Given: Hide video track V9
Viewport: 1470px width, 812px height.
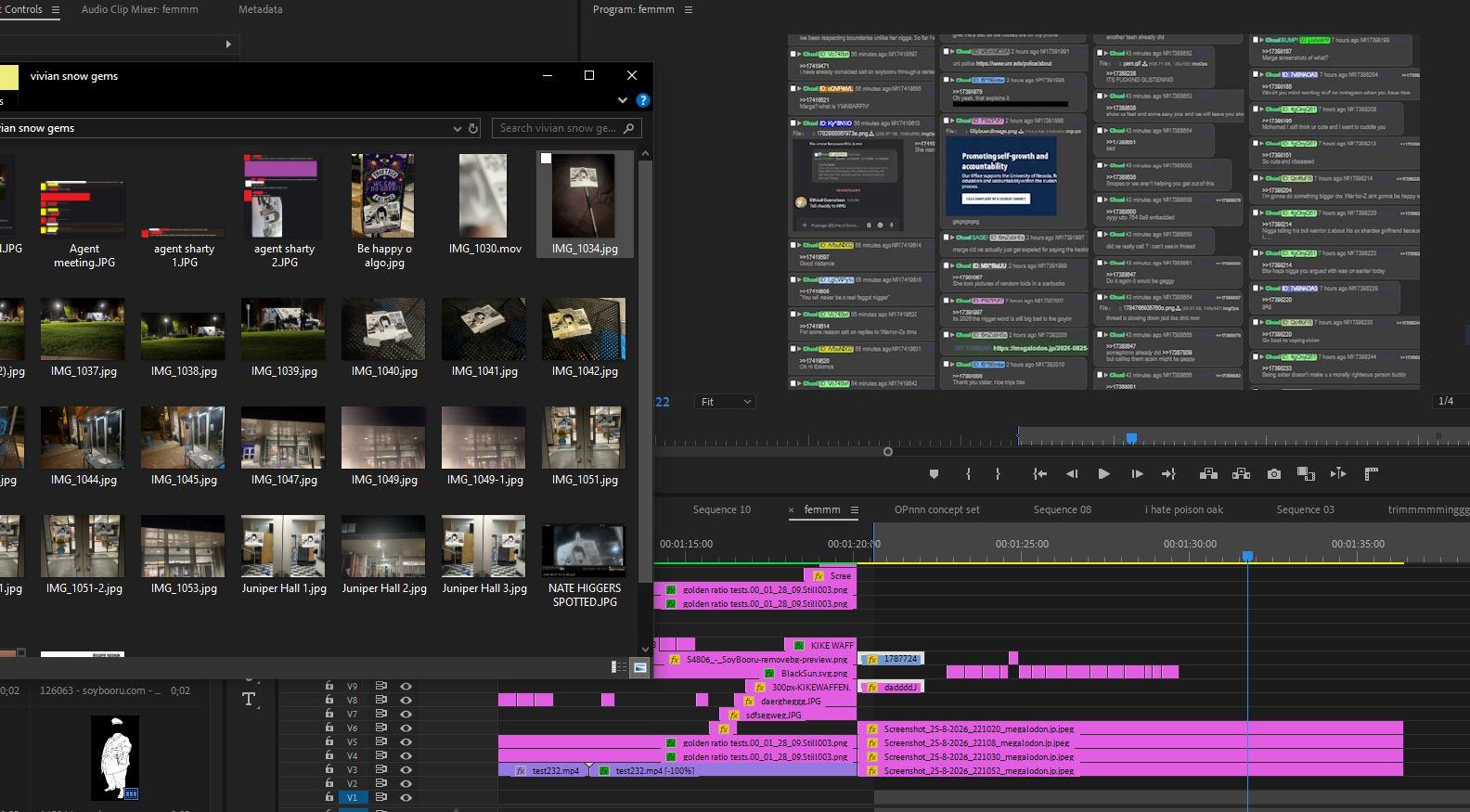Looking at the screenshot, I should [406, 687].
